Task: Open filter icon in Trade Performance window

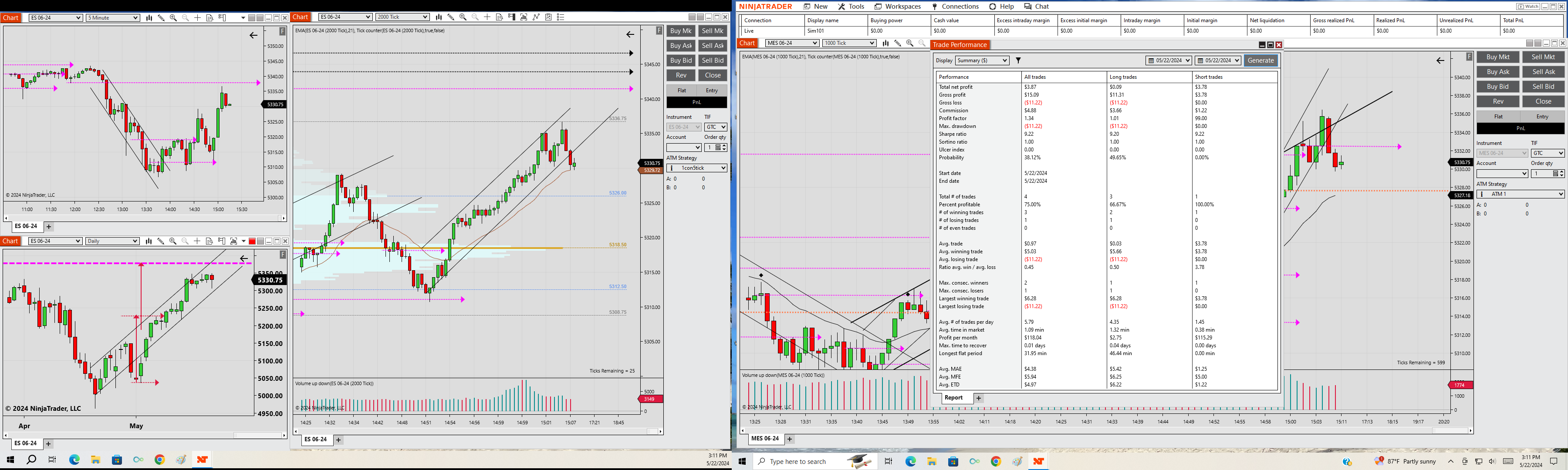Action: (x=1018, y=61)
